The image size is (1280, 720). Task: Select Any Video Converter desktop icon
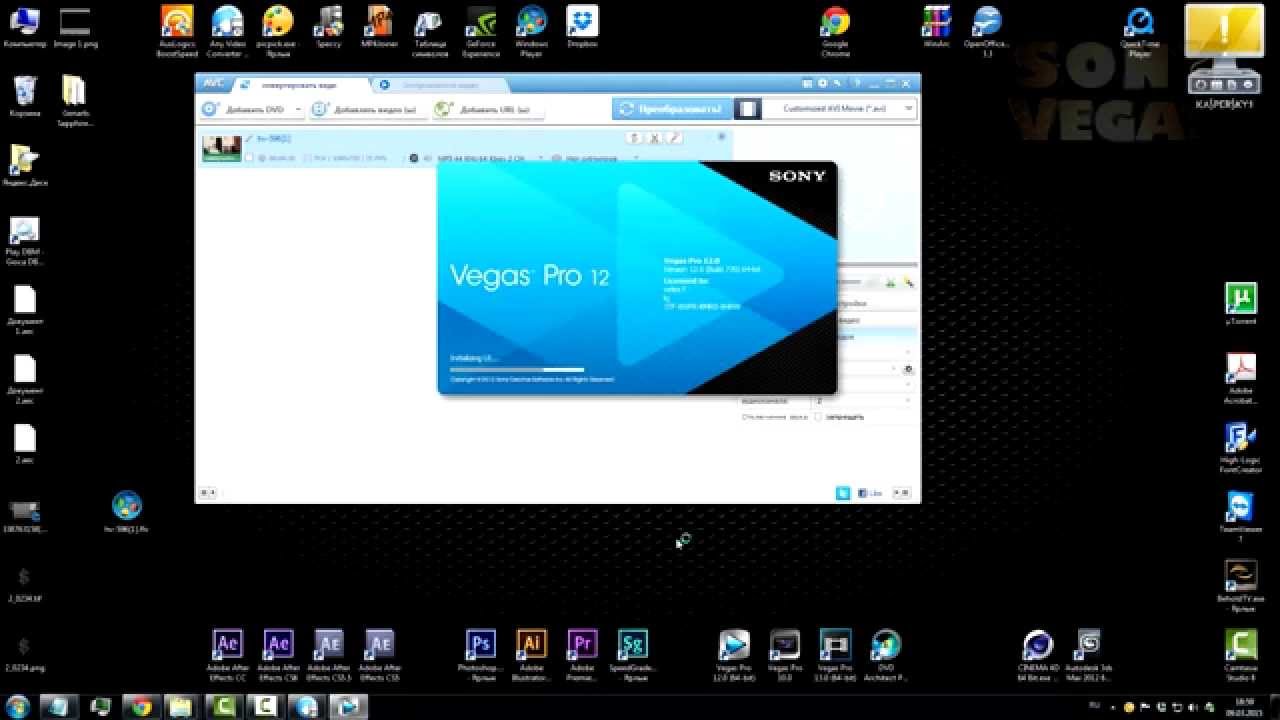[x=228, y=32]
